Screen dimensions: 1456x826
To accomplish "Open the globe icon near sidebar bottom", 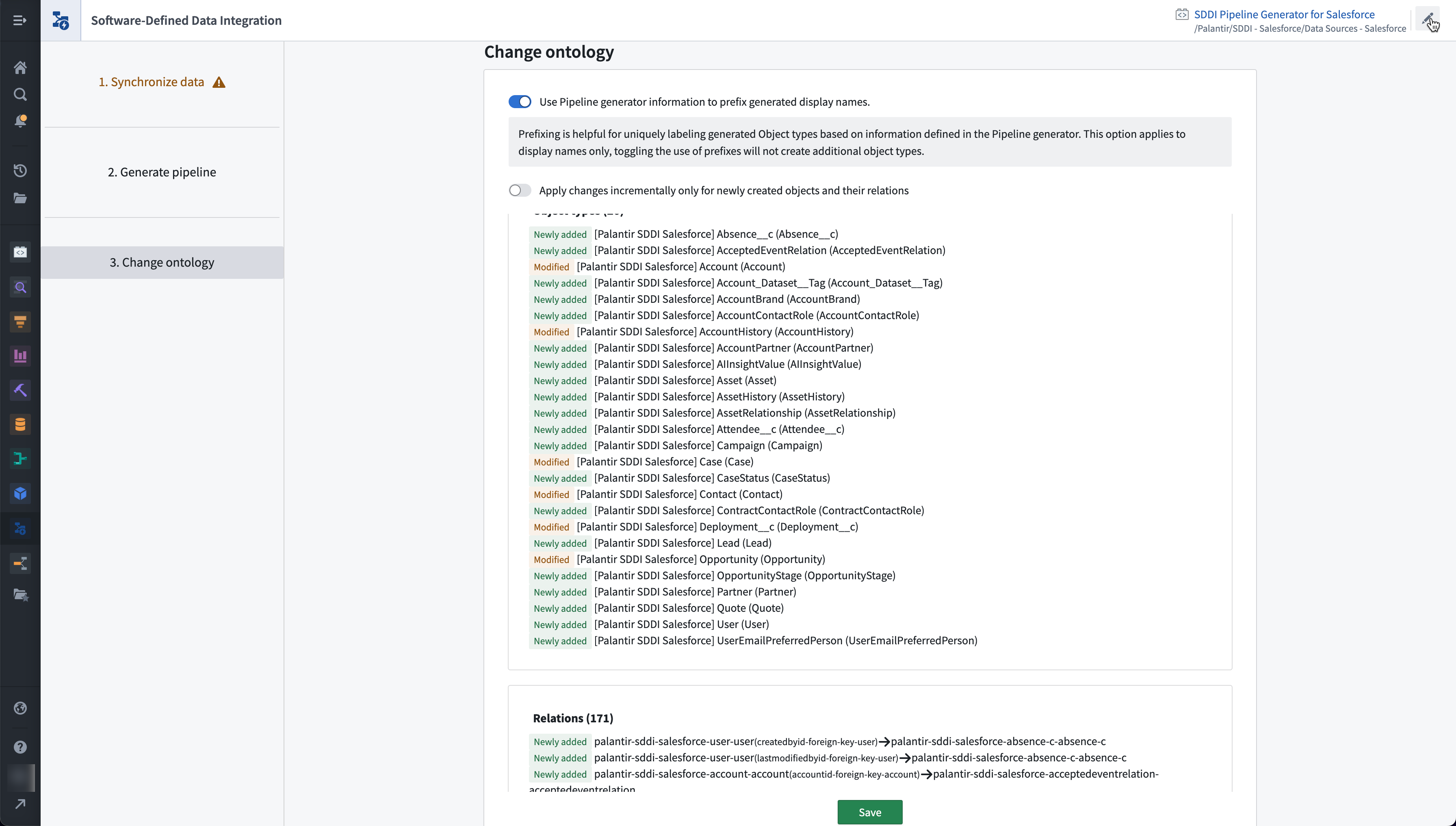I will pyautogui.click(x=20, y=708).
